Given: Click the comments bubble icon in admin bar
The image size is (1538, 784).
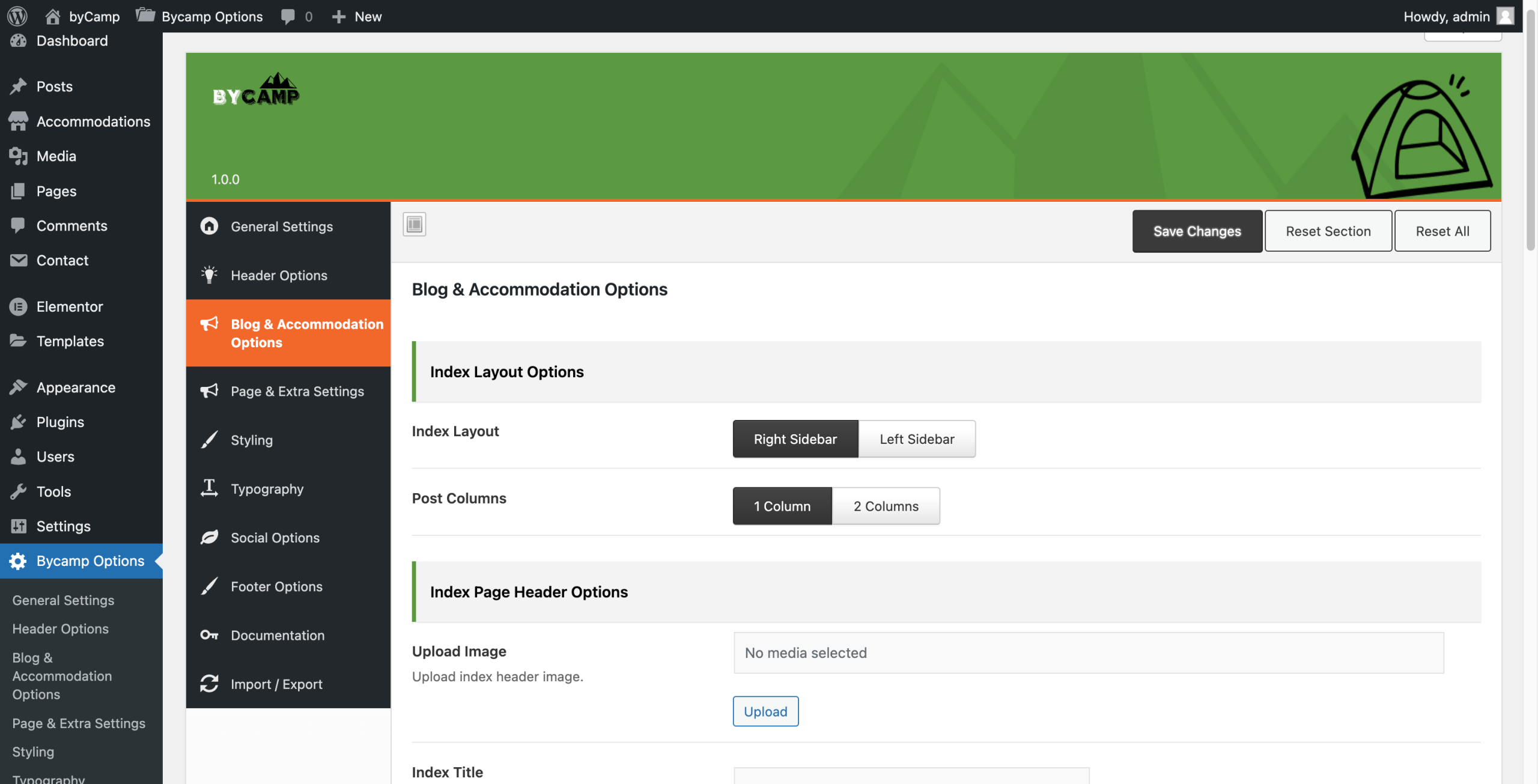Looking at the screenshot, I should click(288, 16).
